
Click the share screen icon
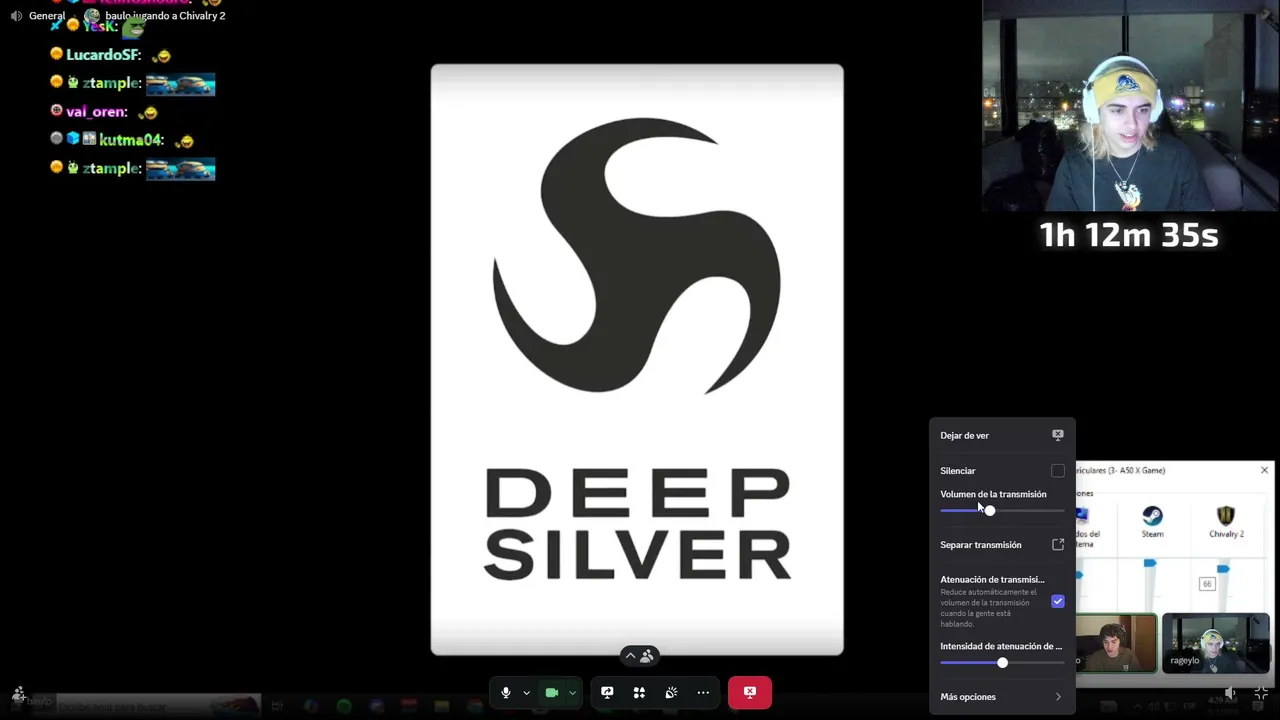[x=607, y=692]
